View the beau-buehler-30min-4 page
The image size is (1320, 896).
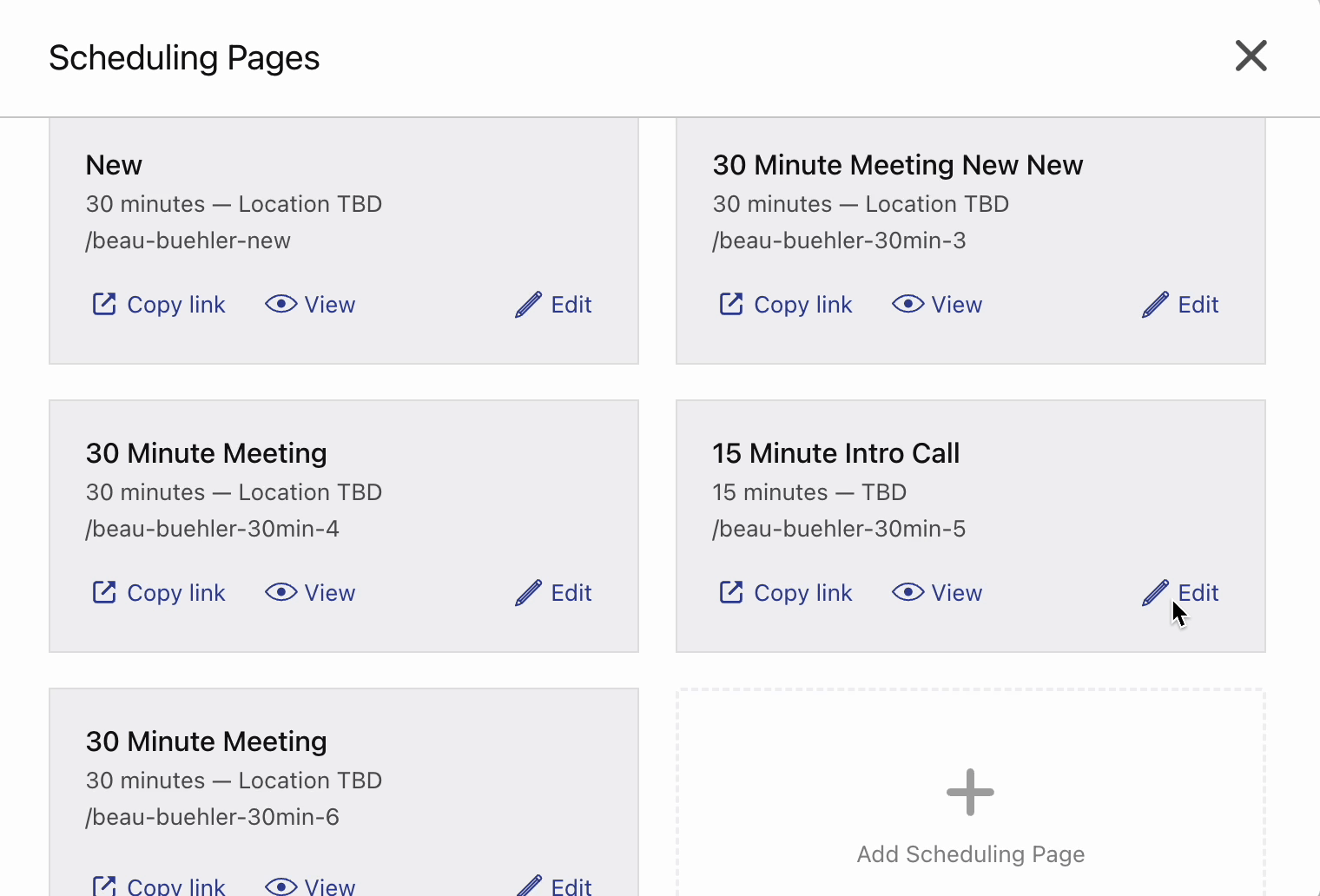tap(330, 593)
